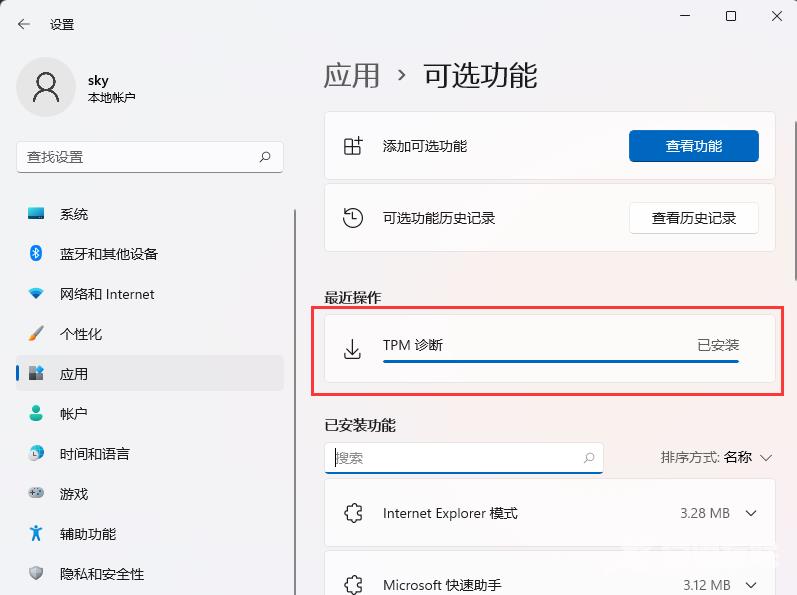
Task: Select the shield icon for 隐私和安全性
Action: pyautogui.click(x=36, y=573)
